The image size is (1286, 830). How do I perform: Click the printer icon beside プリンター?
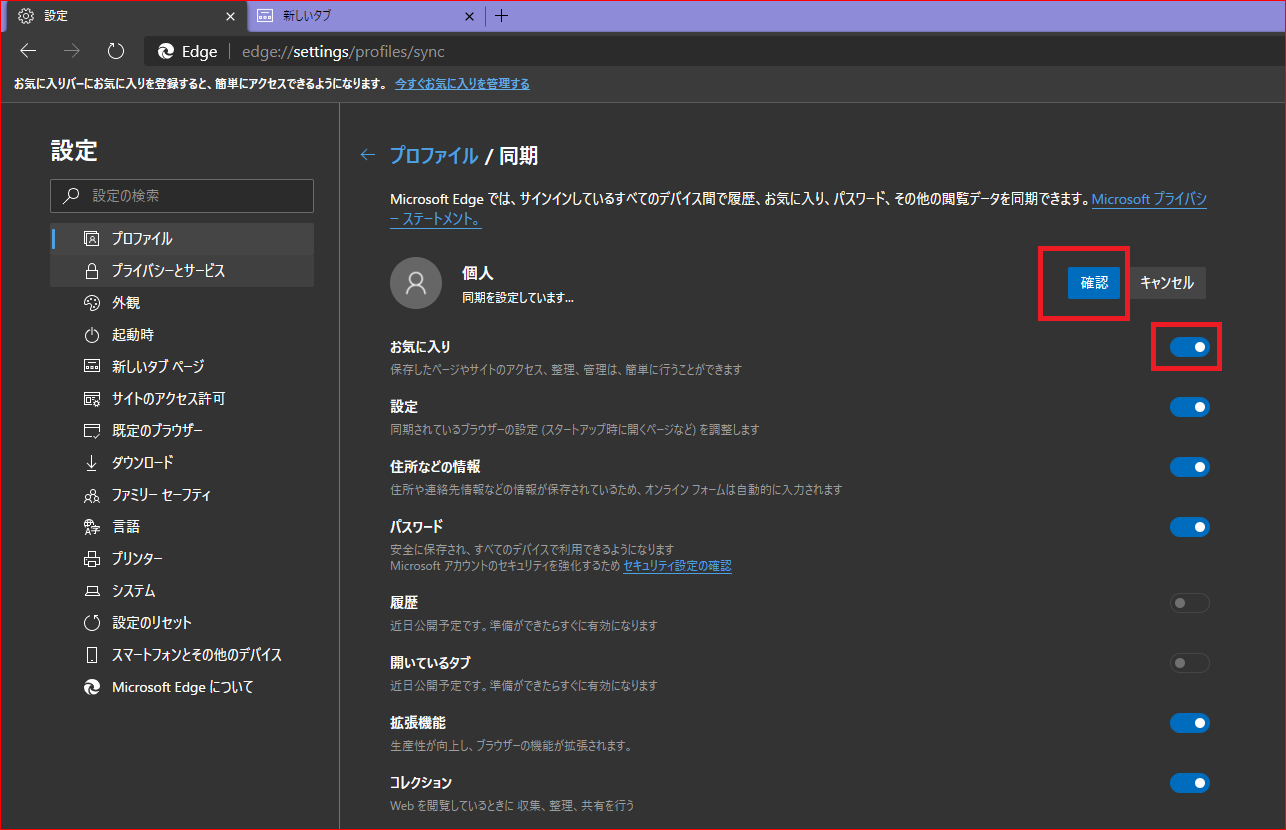point(92,559)
